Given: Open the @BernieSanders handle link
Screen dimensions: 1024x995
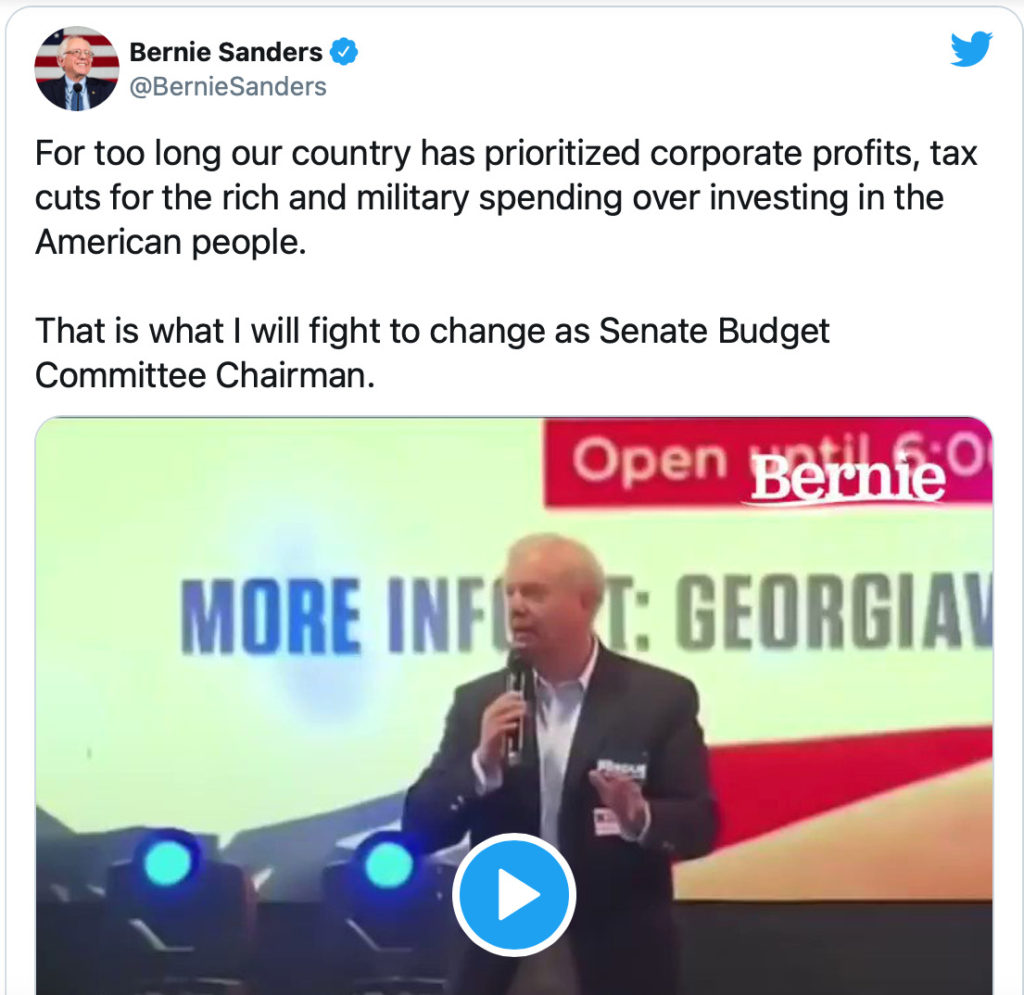Looking at the screenshot, I should (x=228, y=87).
